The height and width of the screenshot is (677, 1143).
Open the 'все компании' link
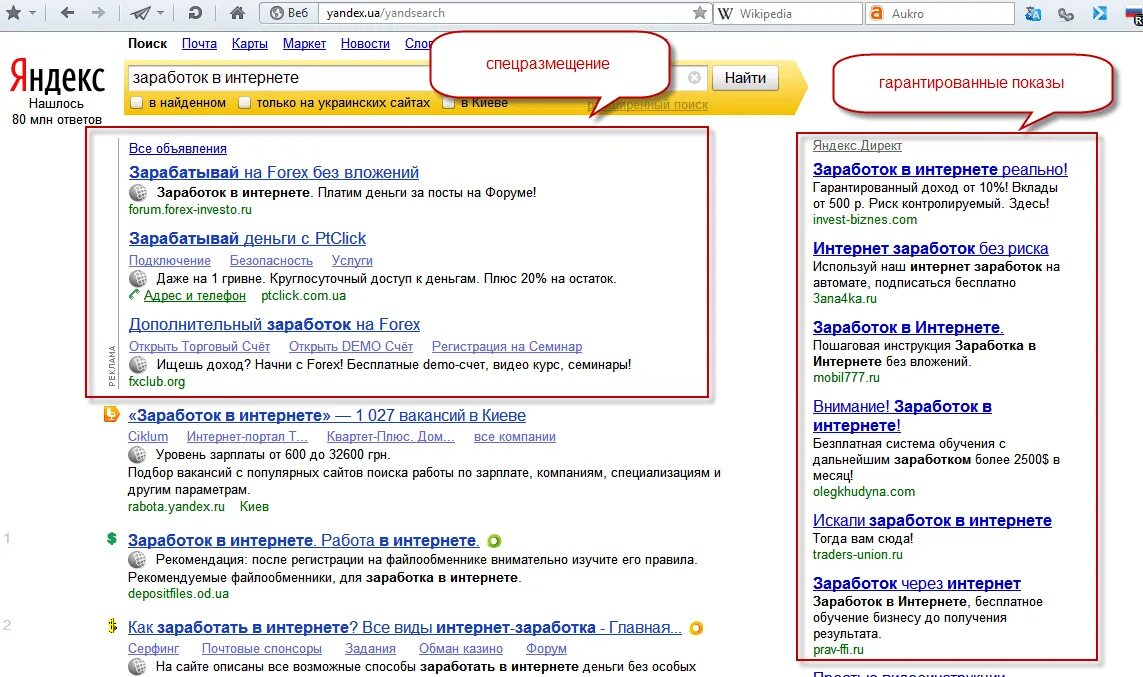pos(515,437)
